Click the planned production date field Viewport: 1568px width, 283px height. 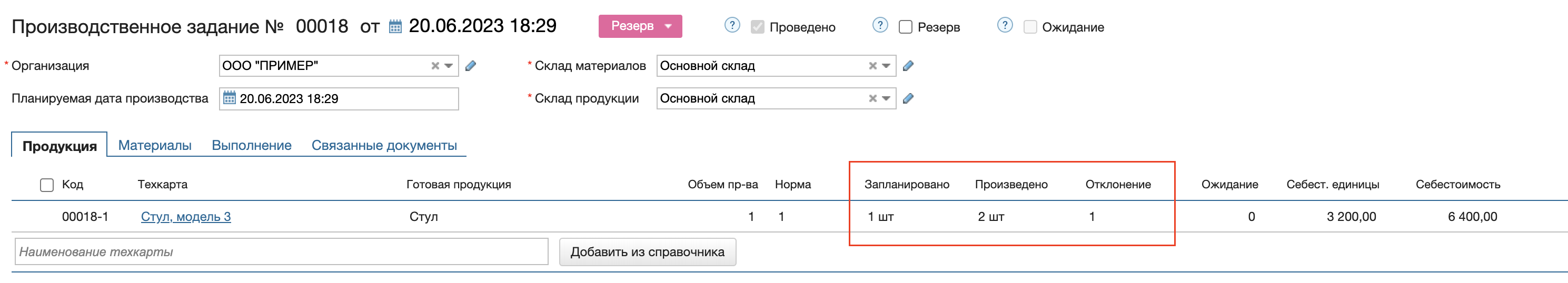click(x=339, y=98)
